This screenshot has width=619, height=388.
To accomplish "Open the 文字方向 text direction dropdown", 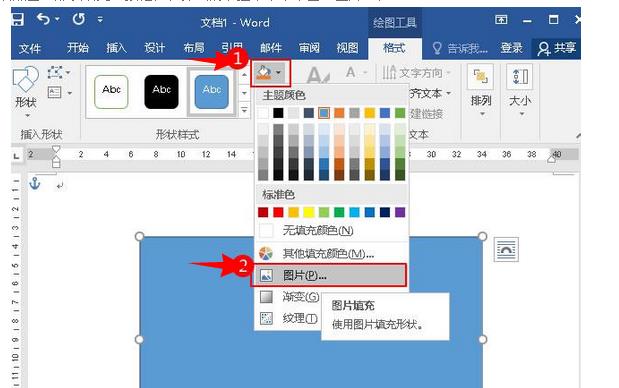I will click(416, 73).
